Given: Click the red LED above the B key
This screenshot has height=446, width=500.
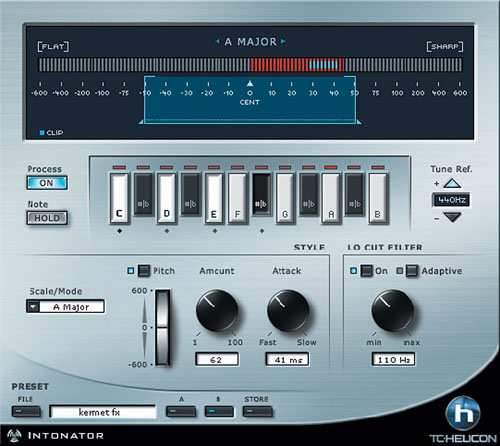Looking at the screenshot, I should tap(378, 167).
